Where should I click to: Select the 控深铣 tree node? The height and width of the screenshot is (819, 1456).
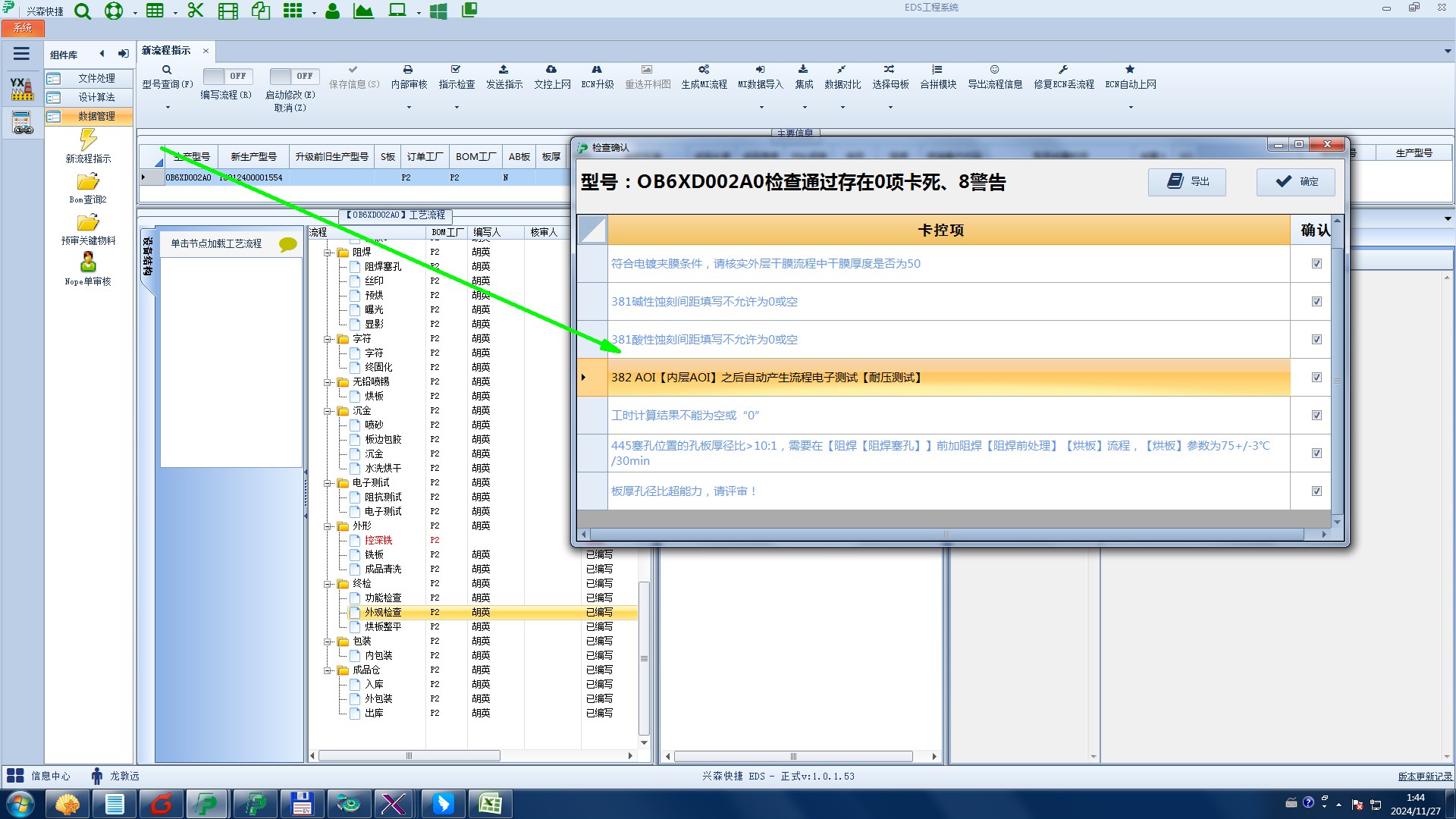coord(378,541)
